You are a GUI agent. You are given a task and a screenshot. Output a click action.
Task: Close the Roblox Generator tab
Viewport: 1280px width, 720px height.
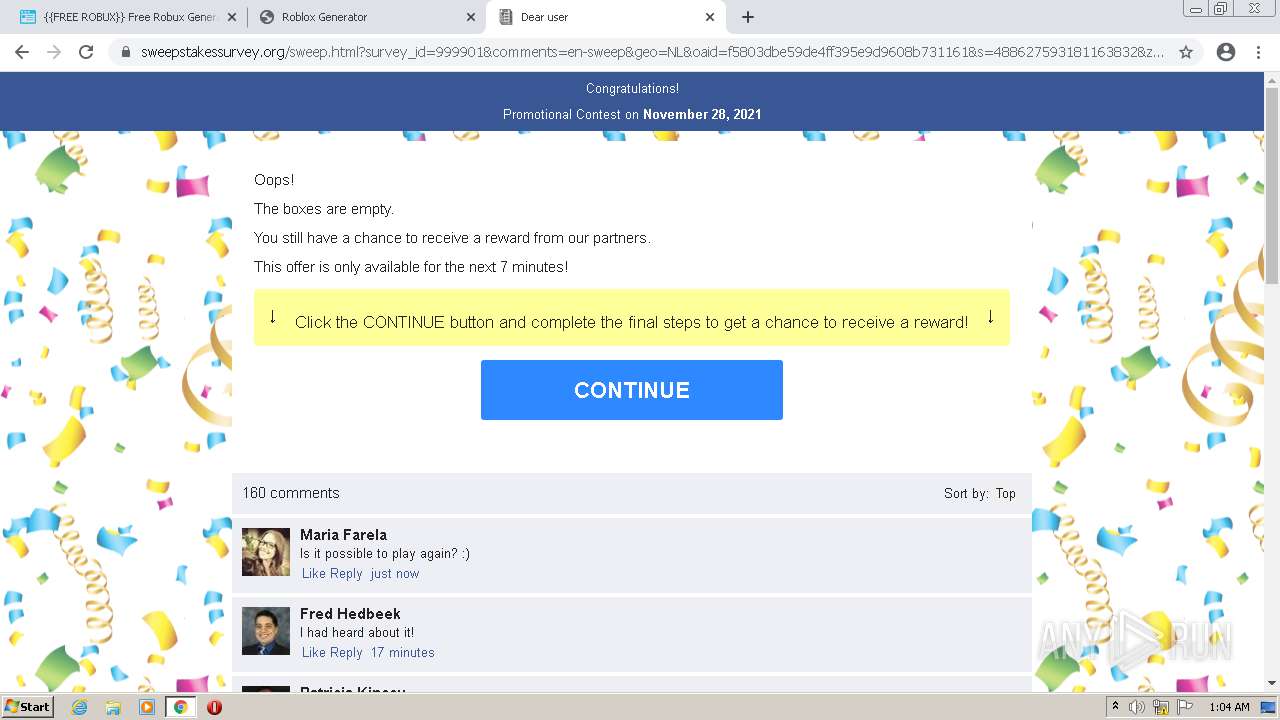[471, 17]
